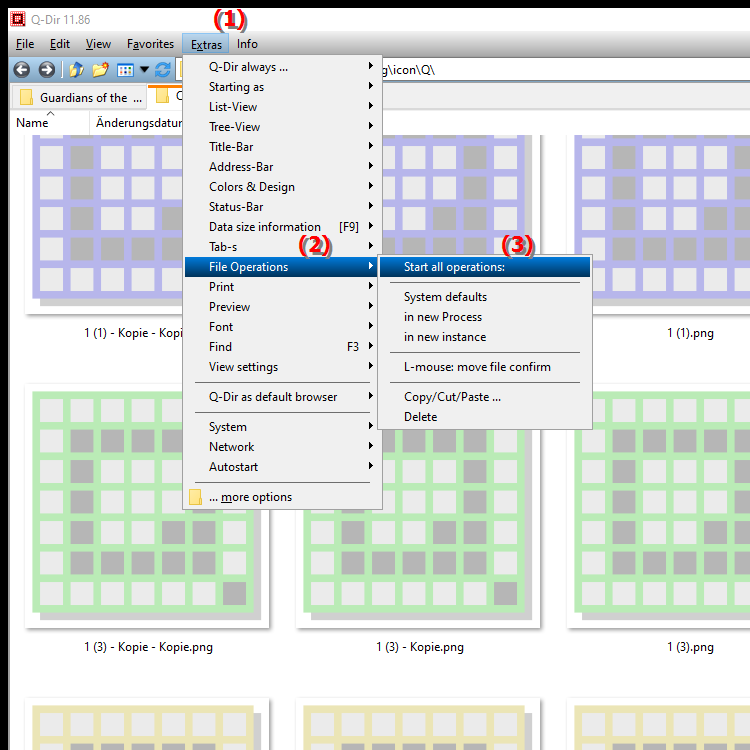This screenshot has width=750, height=750.
Task: Toggle L-mouse: move file confirm
Action: 485,367
